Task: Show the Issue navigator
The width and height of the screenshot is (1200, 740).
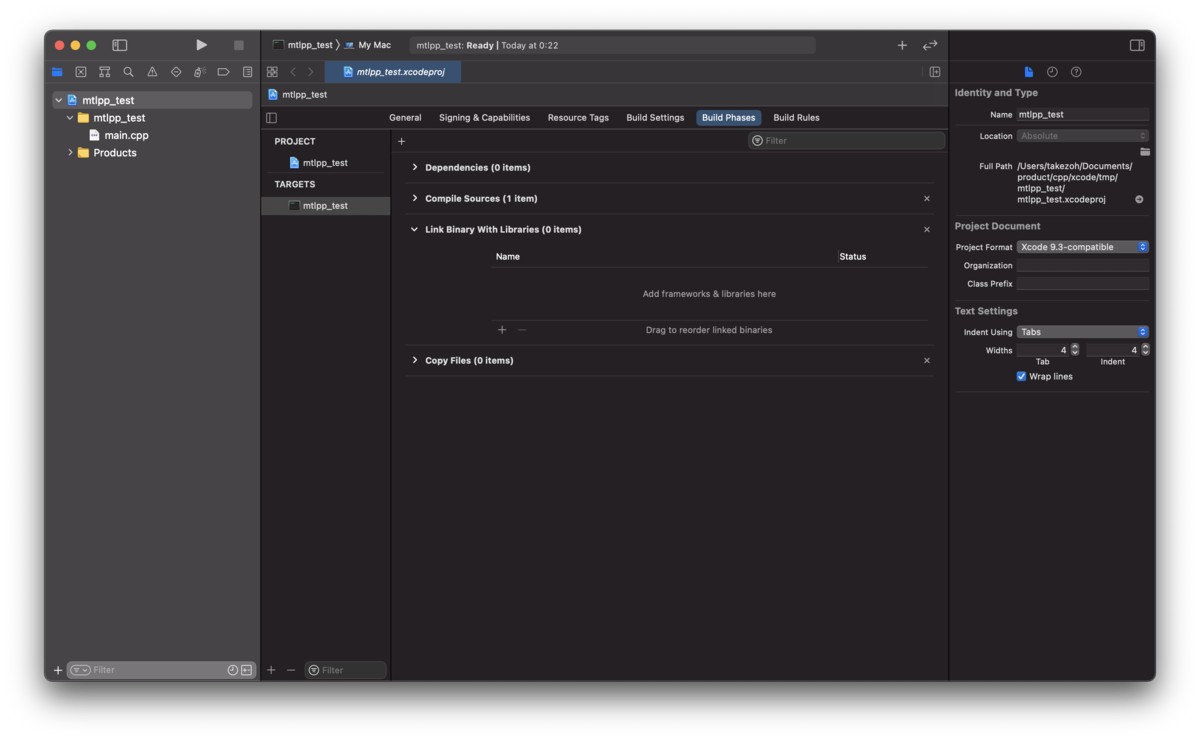Action: click(x=152, y=72)
